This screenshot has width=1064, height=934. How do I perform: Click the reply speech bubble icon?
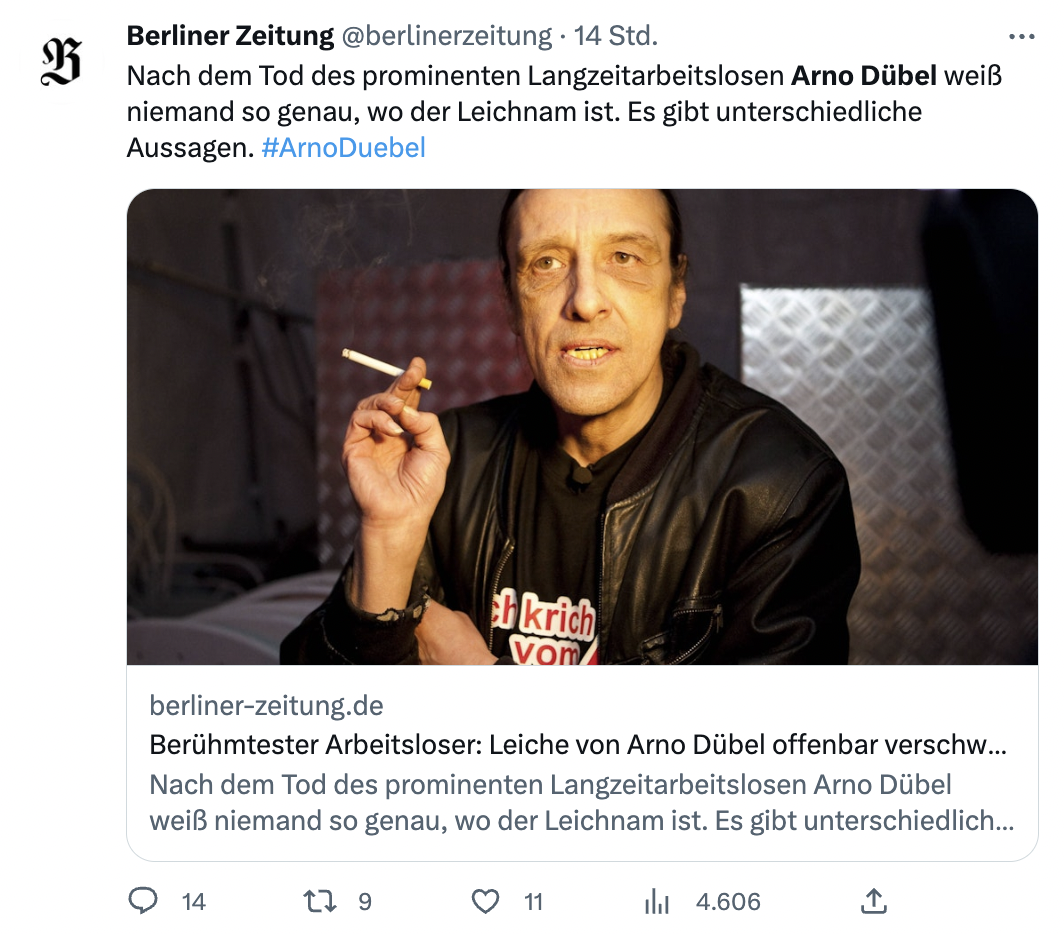pyautogui.click(x=144, y=901)
